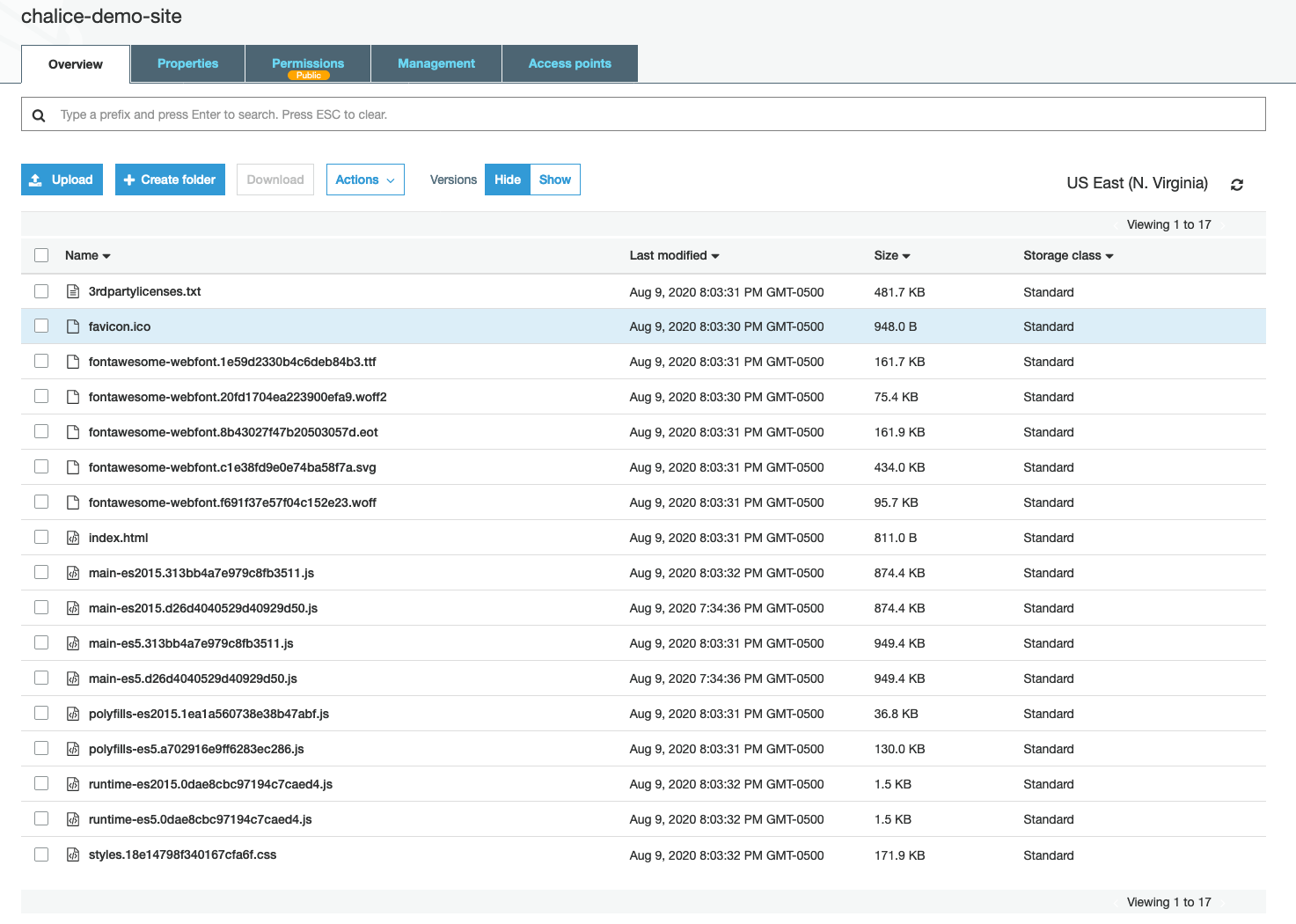Select the Overview tab

76,64
